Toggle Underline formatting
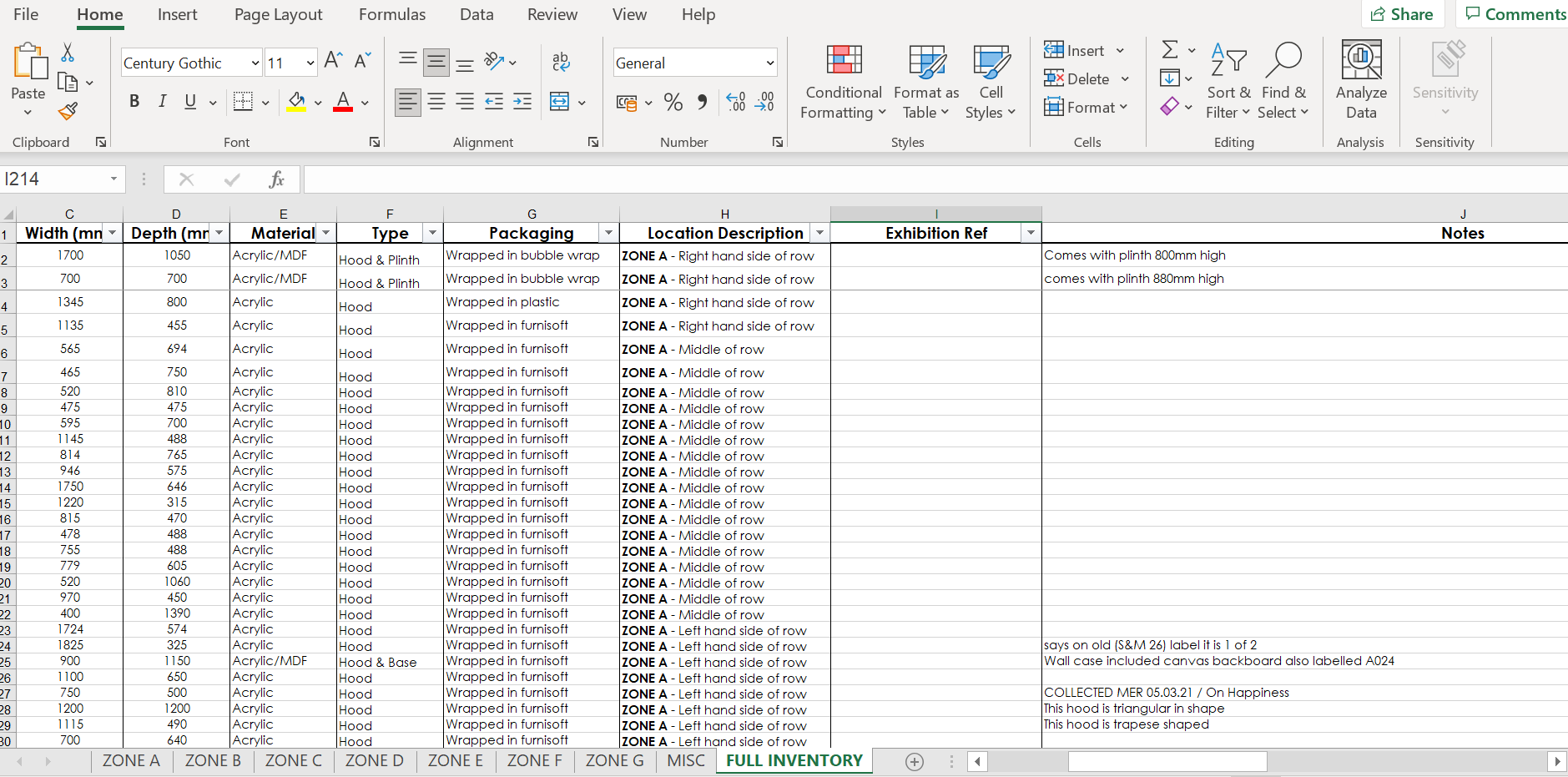The height and width of the screenshot is (777, 1568). [190, 102]
